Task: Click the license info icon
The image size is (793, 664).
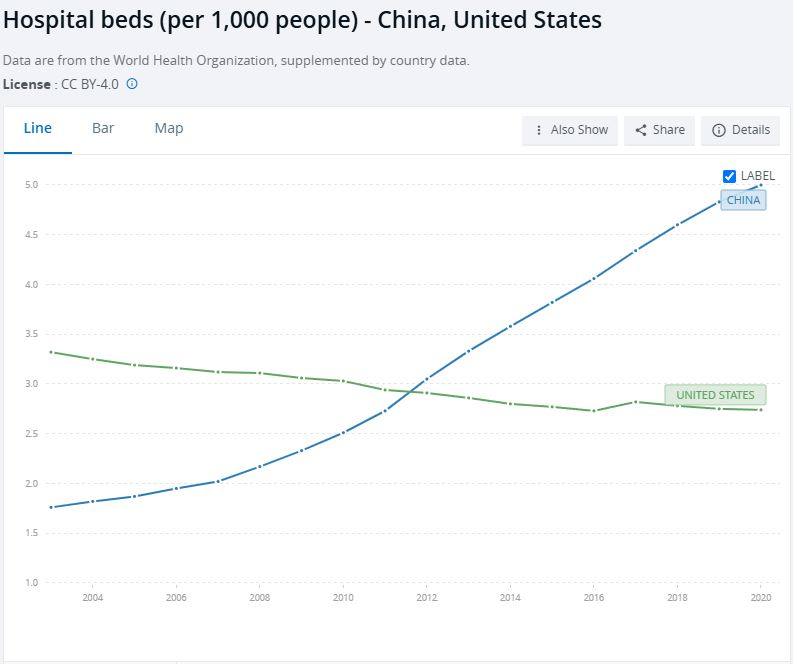Action: (x=132, y=84)
